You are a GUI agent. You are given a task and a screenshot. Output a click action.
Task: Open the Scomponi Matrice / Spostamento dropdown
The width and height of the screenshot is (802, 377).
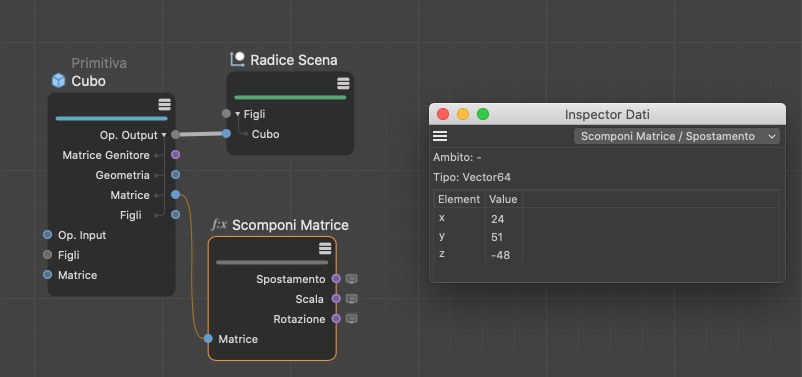pos(677,136)
